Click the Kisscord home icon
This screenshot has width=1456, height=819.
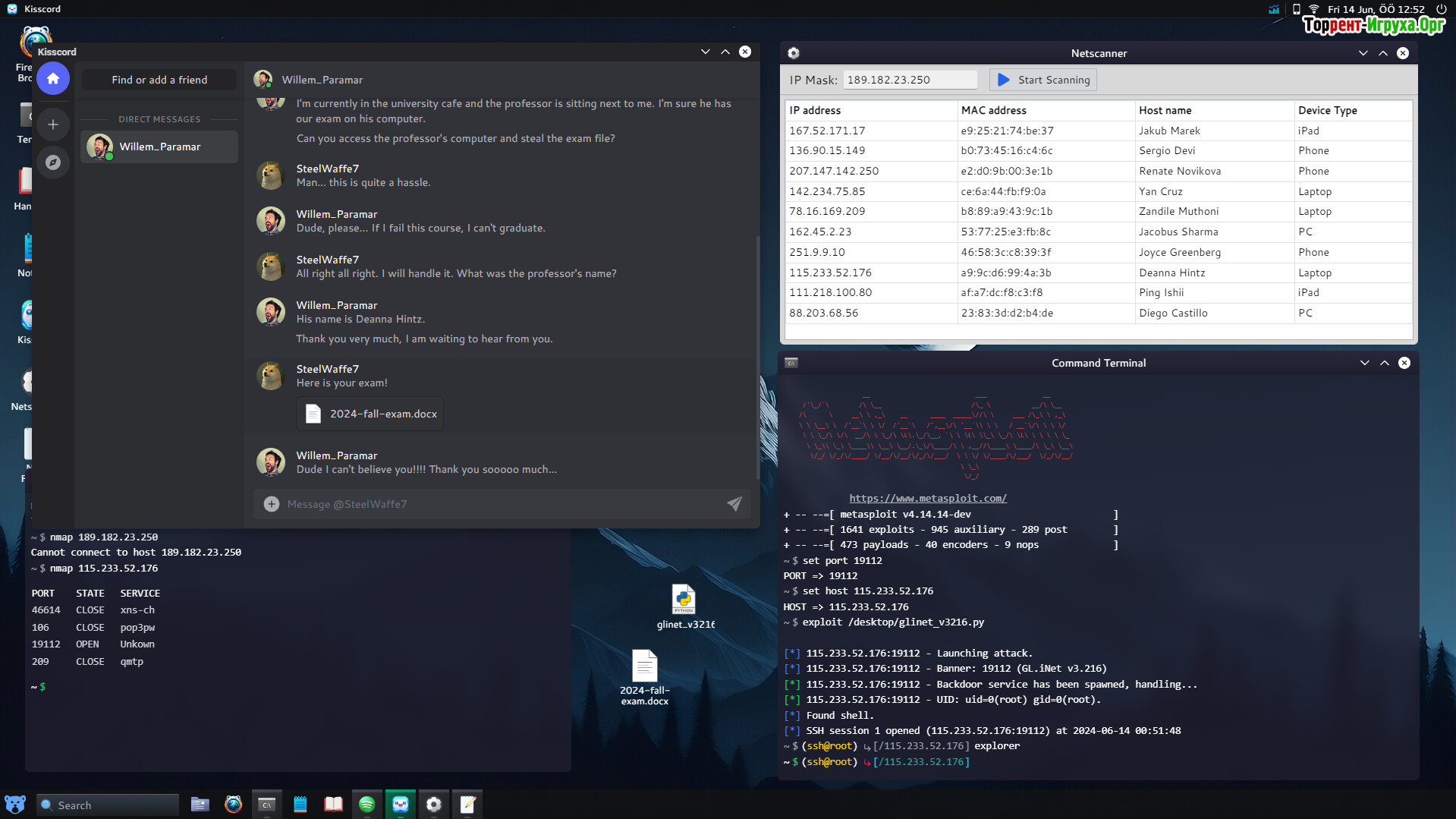click(53, 79)
